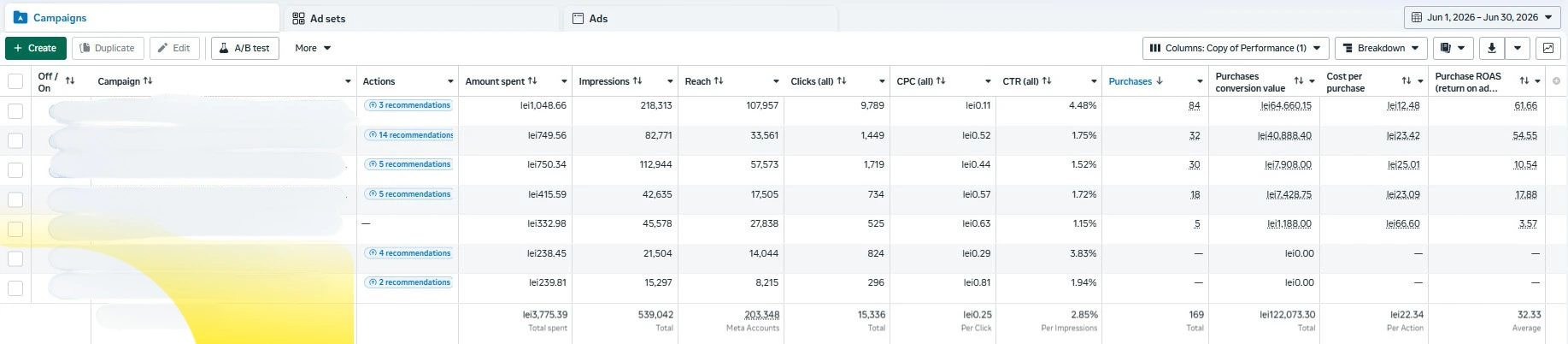Tick the select-all campaigns header checkbox
Image resolution: width=1568 pixels, height=344 pixels.
tap(15, 81)
